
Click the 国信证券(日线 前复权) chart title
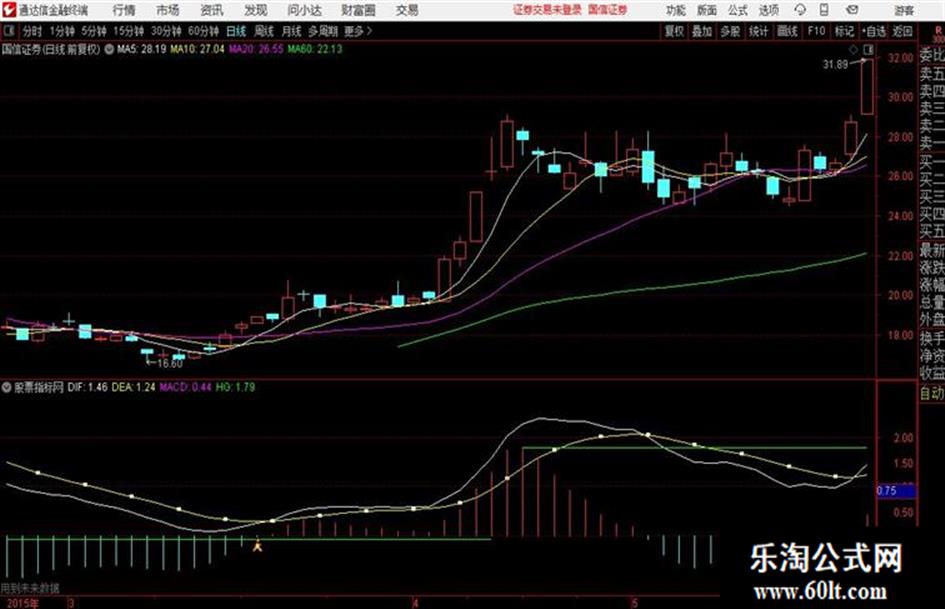point(51,49)
